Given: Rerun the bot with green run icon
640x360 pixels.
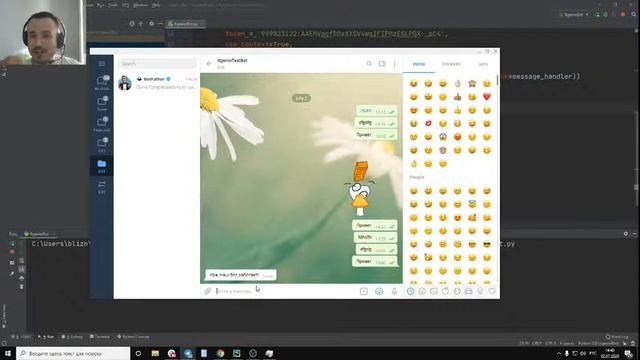Looking at the screenshot, I should coord(12,244).
